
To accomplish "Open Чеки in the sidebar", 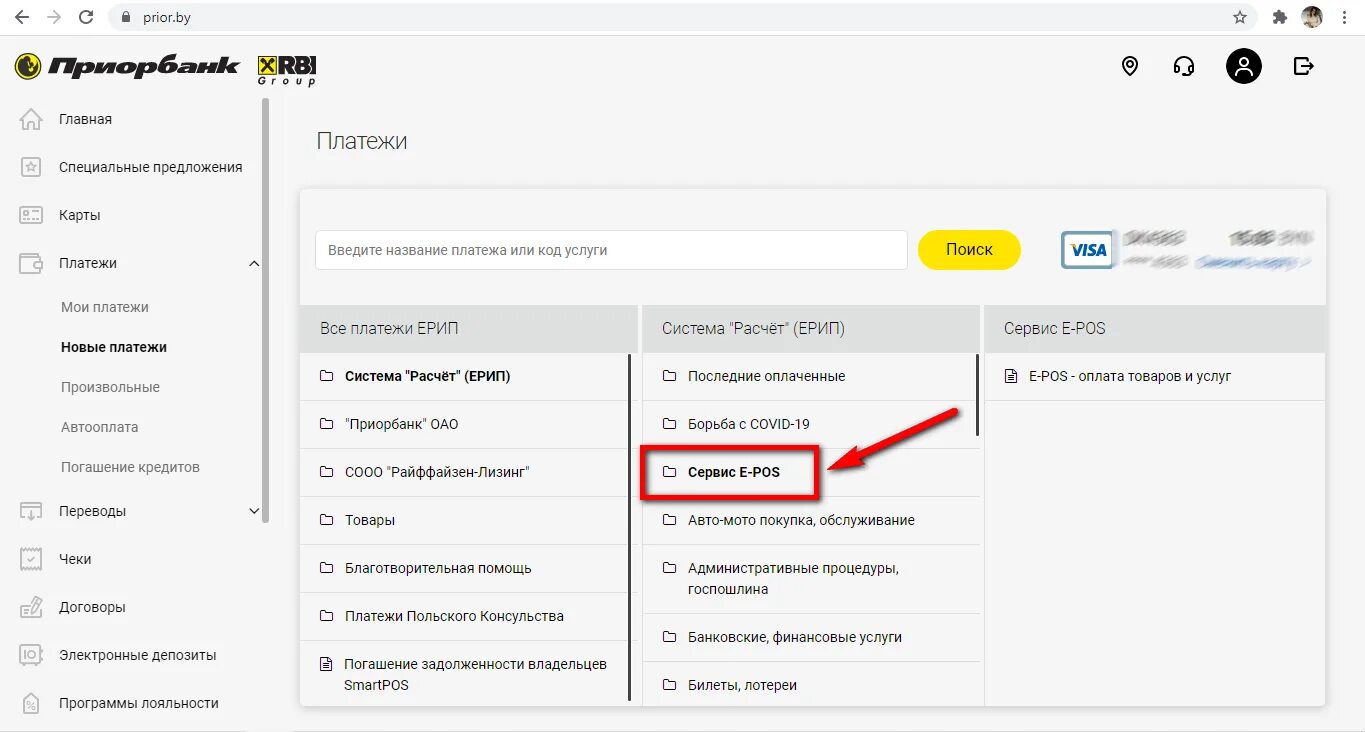I will (75, 559).
